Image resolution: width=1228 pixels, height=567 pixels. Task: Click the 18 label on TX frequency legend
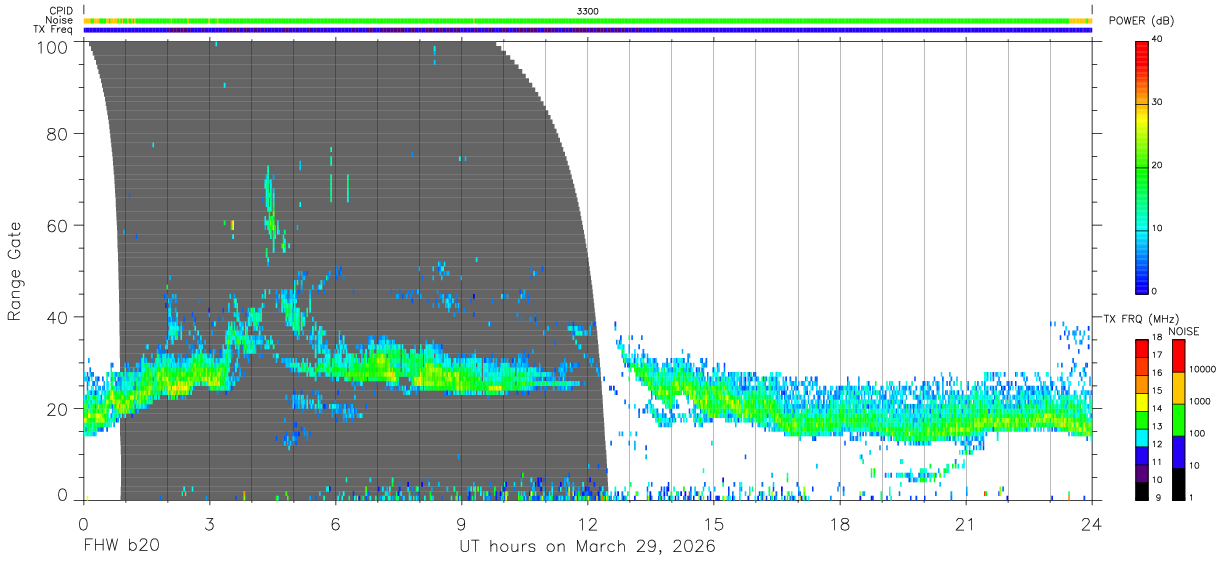pyautogui.click(x=1156, y=337)
